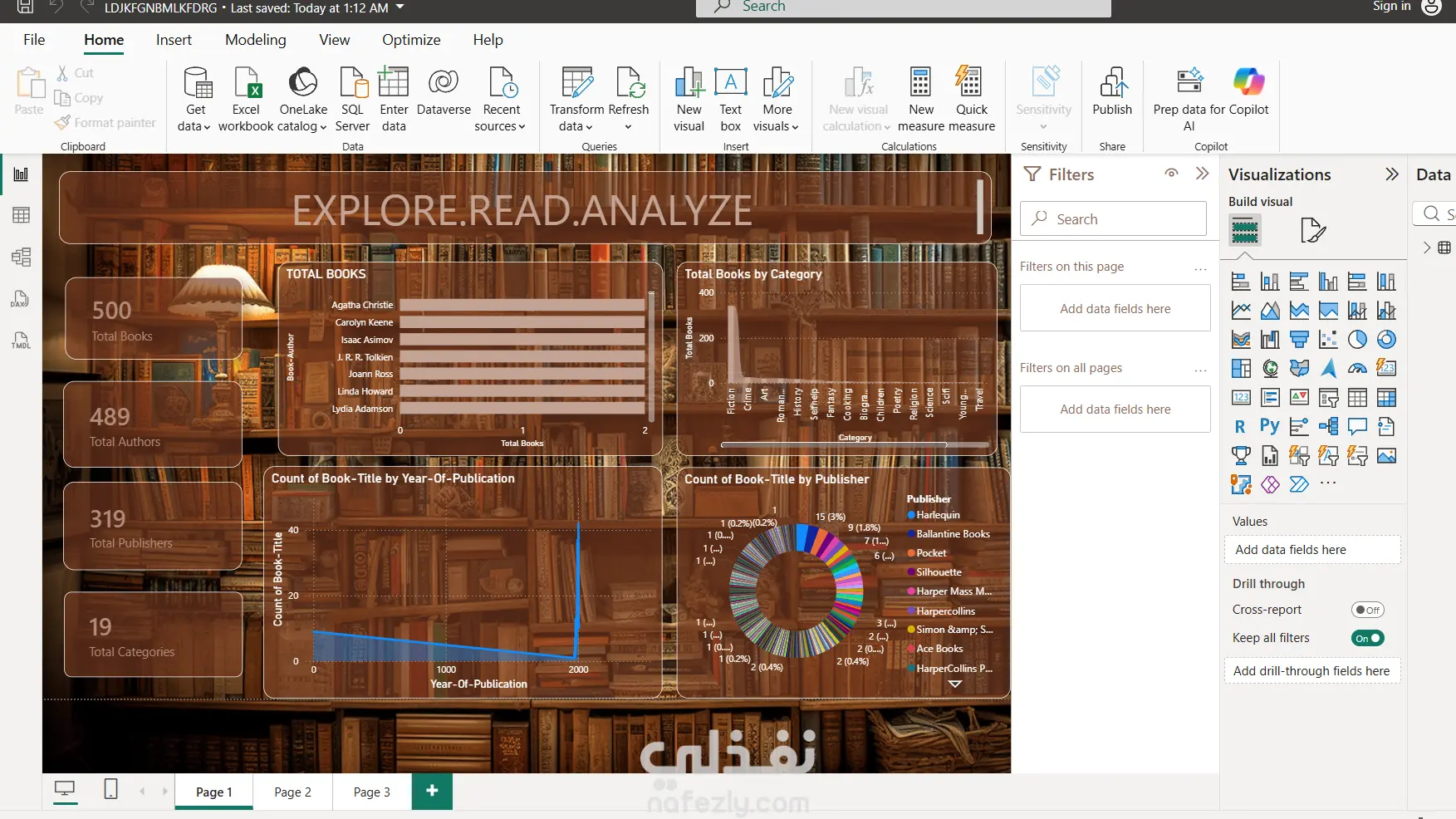
Task: Collapse the Visualizations pane
Action: point(1392,174)
